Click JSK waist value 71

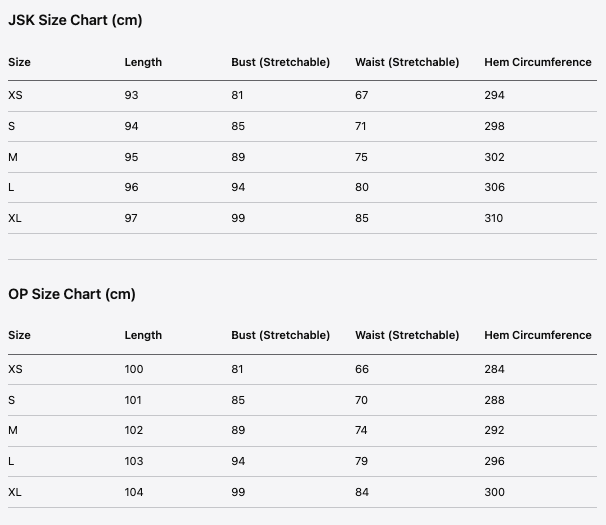click(361, 126)
